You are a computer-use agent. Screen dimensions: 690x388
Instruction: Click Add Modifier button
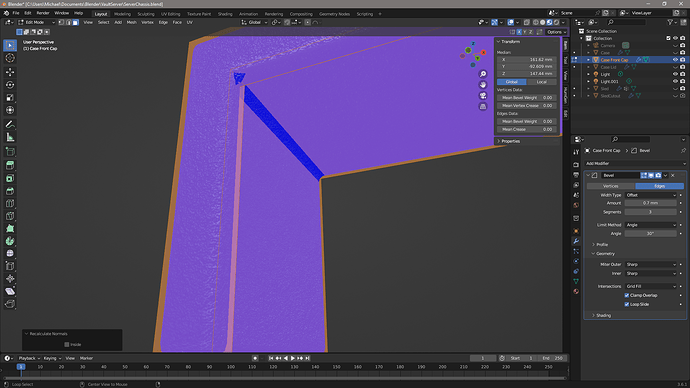pyautogui.click(x=635, y=163)
